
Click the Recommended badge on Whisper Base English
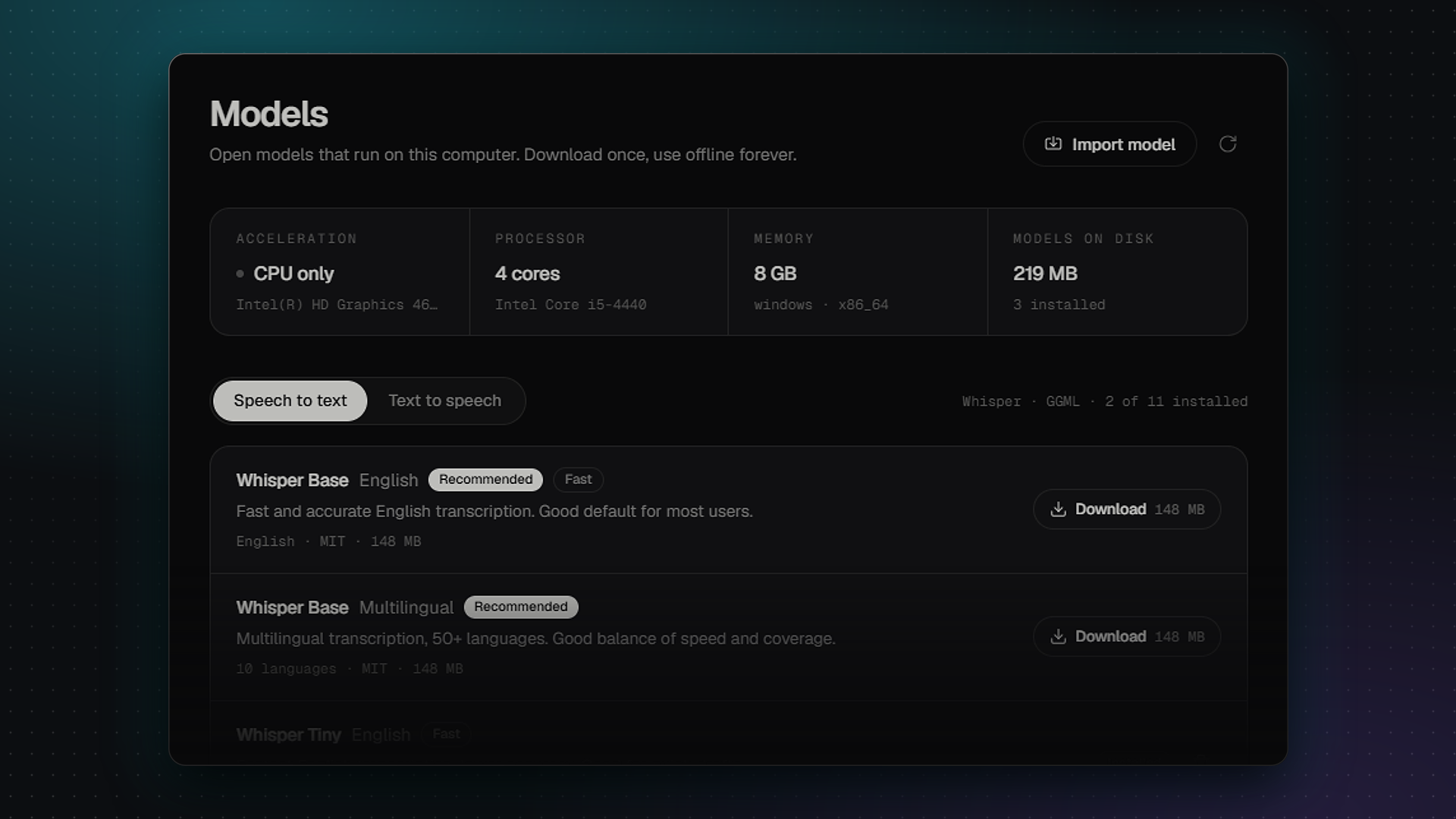coord(485,479)
